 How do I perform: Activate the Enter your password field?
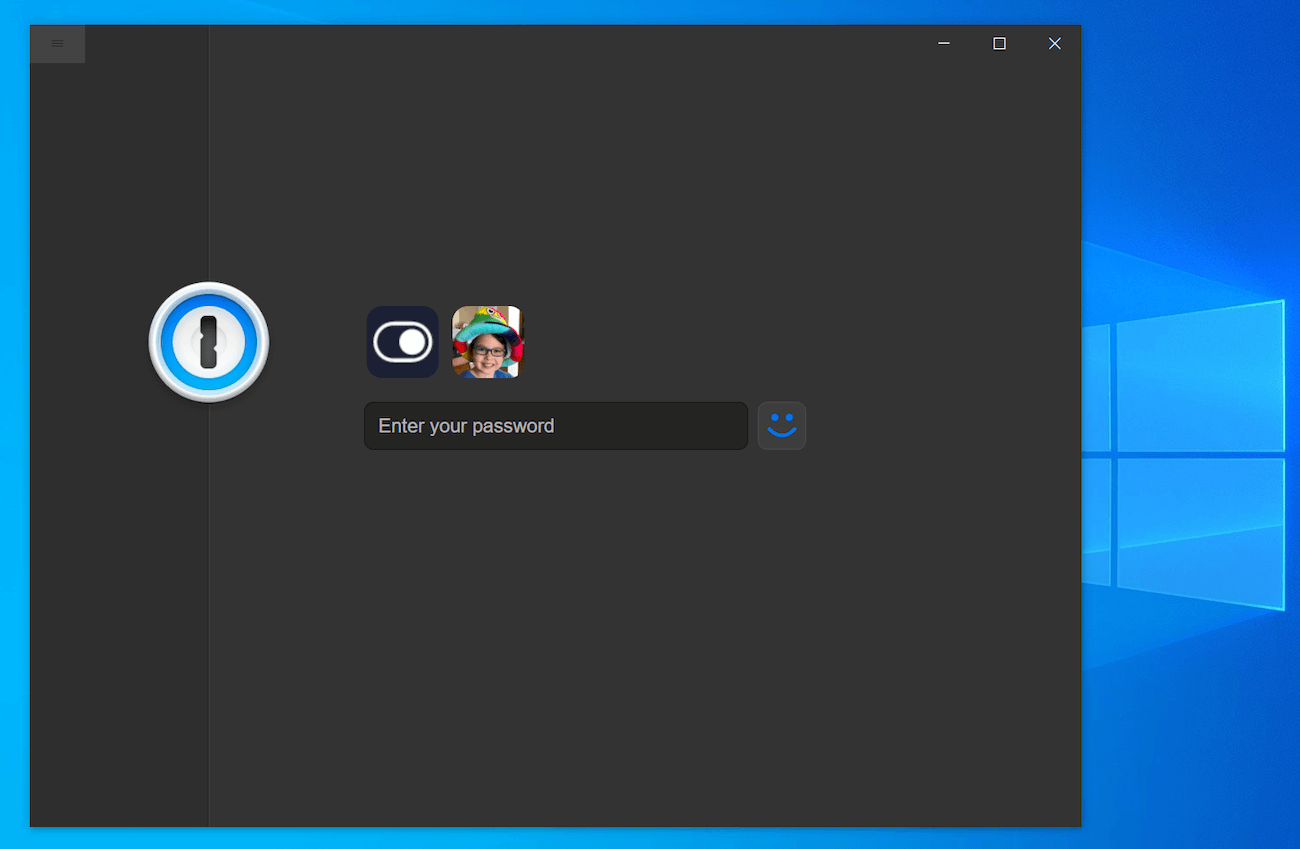(x=555, y=425)
